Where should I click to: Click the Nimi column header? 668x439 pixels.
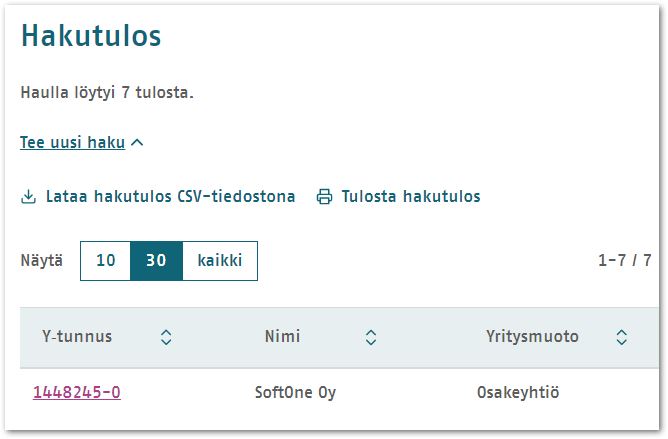tap(282, 336)
